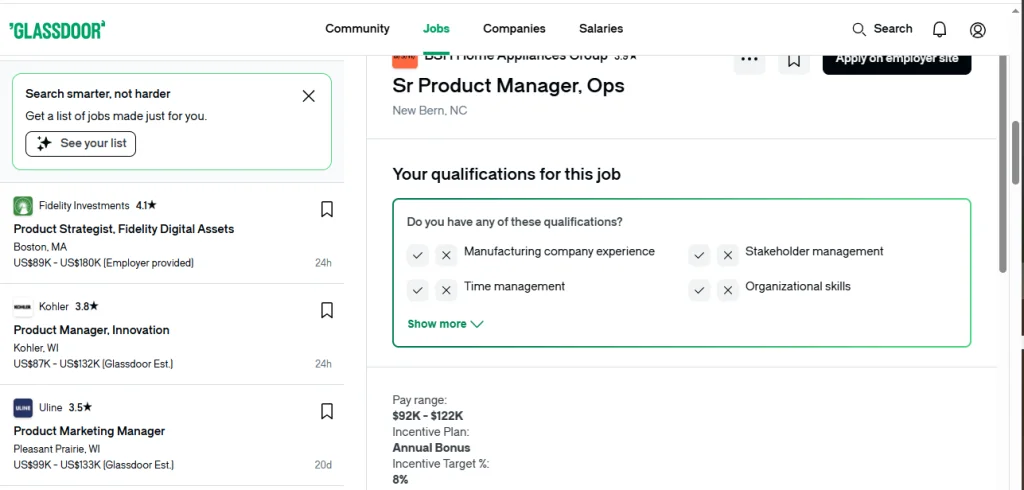Viewport: 1024px width, 490px height.
Task: Click the page vertical scrollbar thumb
Action: click(1016, 152)
